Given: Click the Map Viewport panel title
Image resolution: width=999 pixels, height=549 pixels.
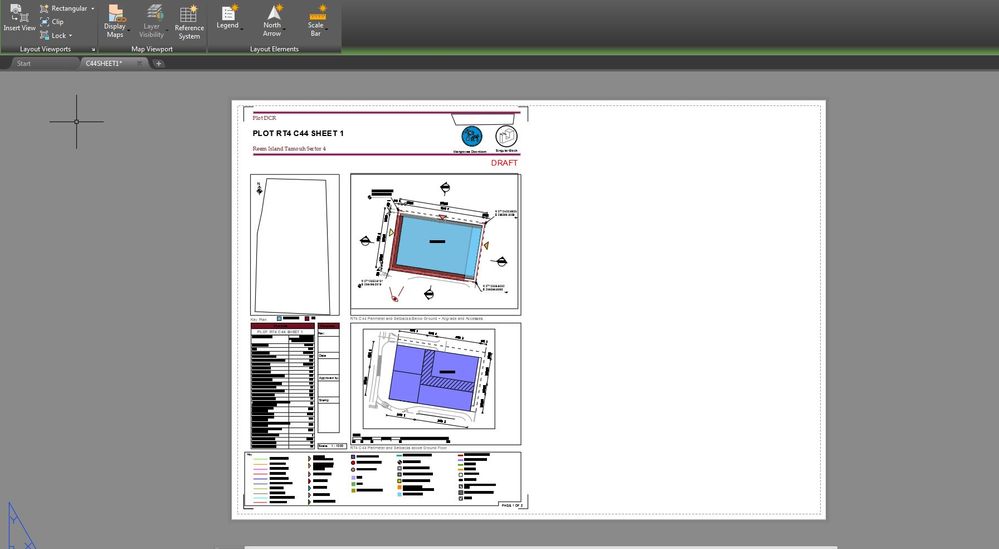Looking at the screenshot, I should pos(152,49).
